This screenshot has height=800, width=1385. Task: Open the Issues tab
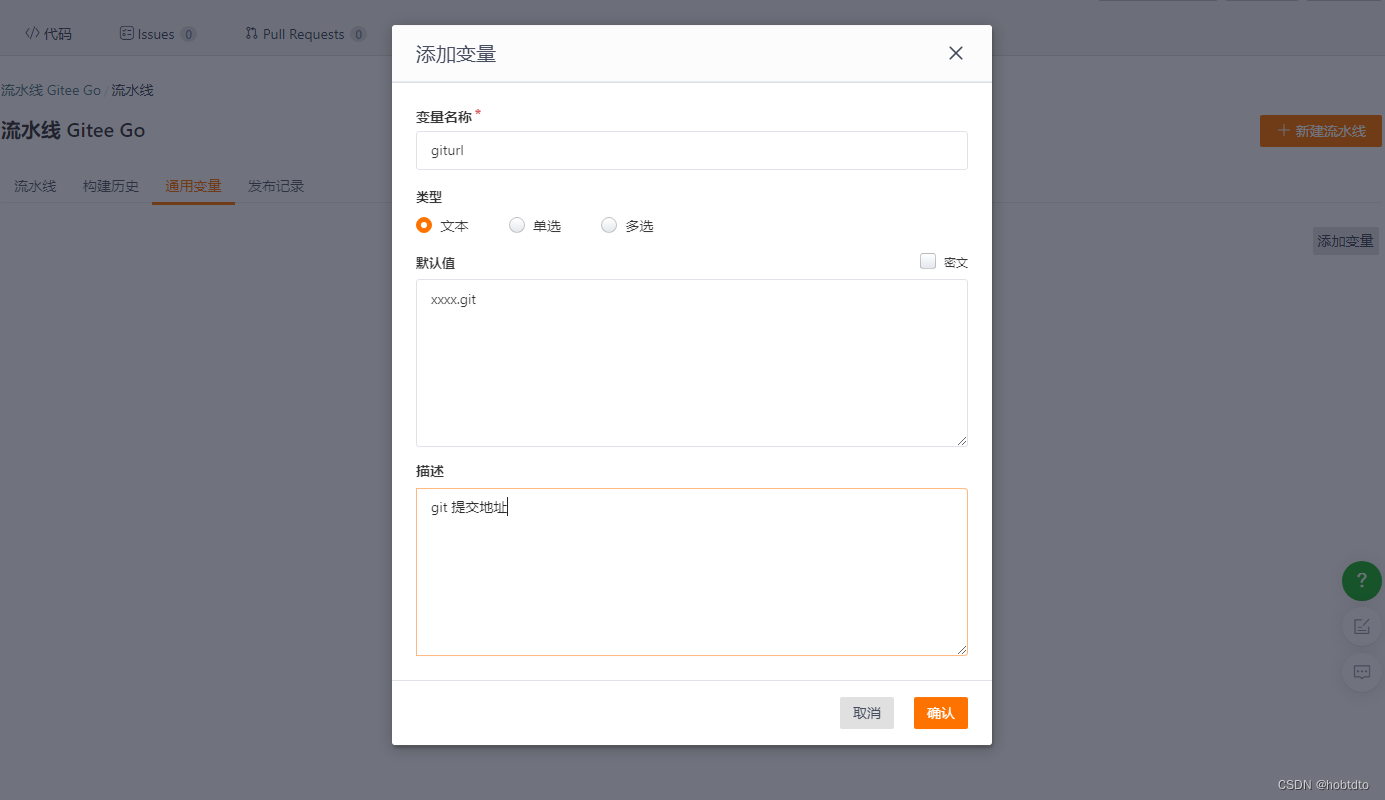tap(157, 33)
